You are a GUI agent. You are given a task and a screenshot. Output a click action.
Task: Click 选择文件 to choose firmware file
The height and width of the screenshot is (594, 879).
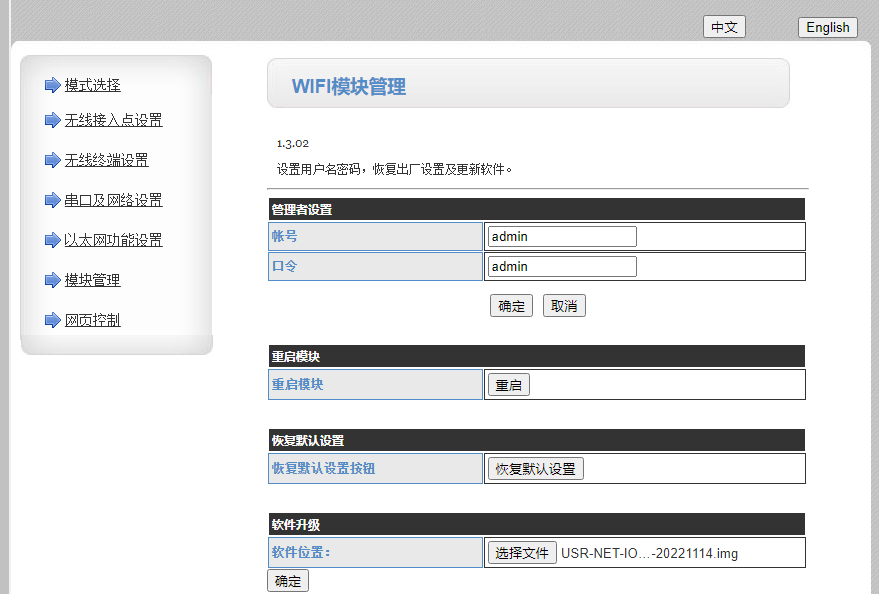click(x=522, y=553)
